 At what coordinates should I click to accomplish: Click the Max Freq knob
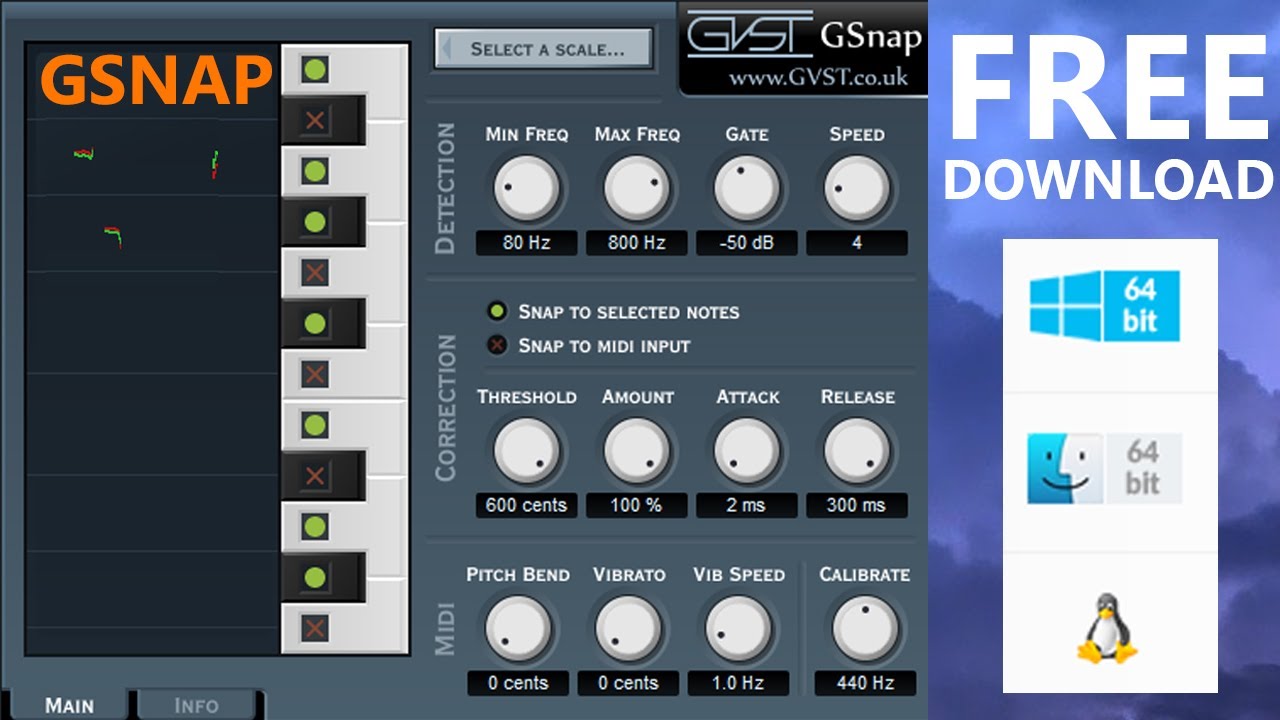coord(637,189)
